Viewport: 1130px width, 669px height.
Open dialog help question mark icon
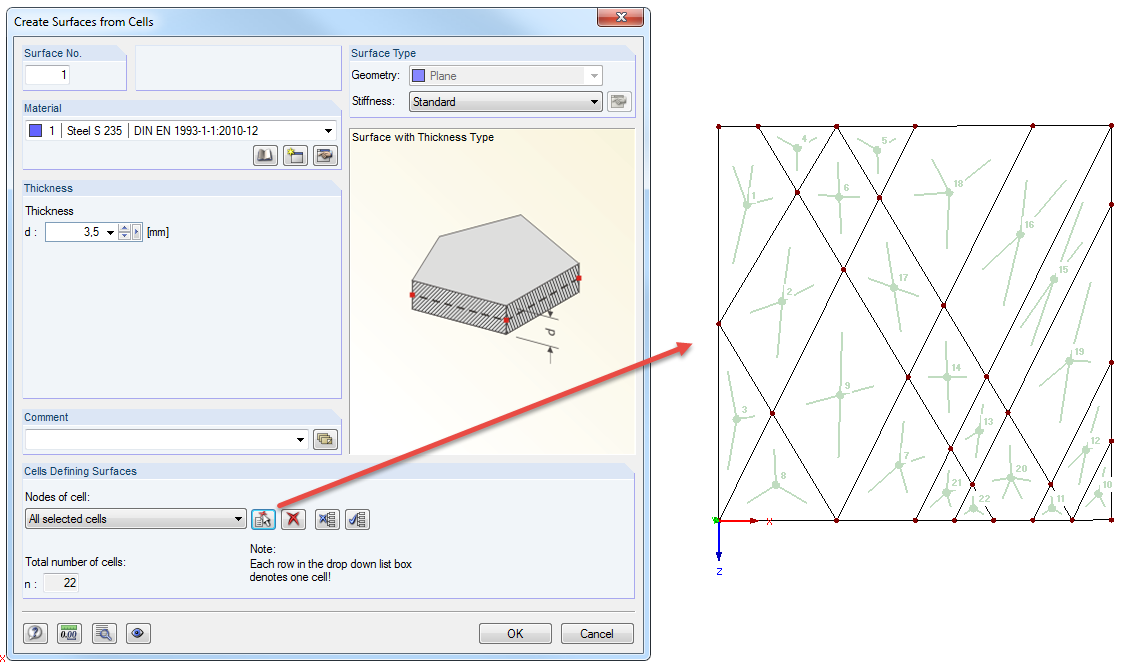tap(35, 634)
